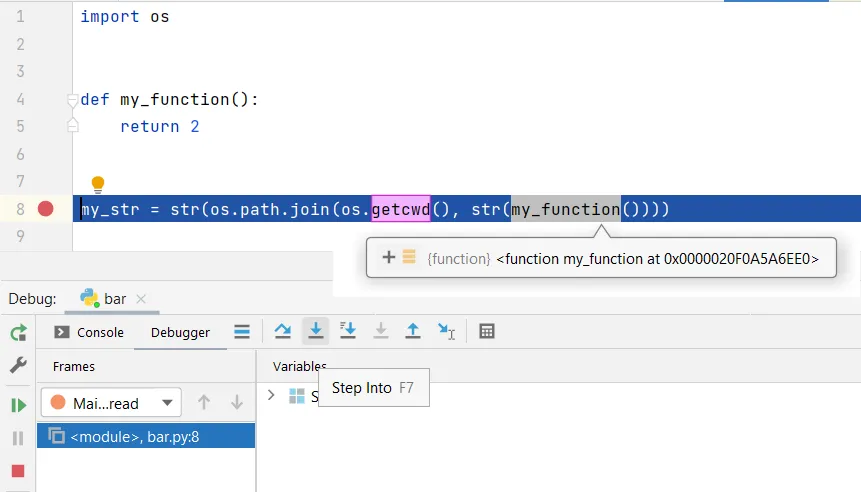Open the Mai...read thread dropdown
861x492 pixels.
pos(111,403)
